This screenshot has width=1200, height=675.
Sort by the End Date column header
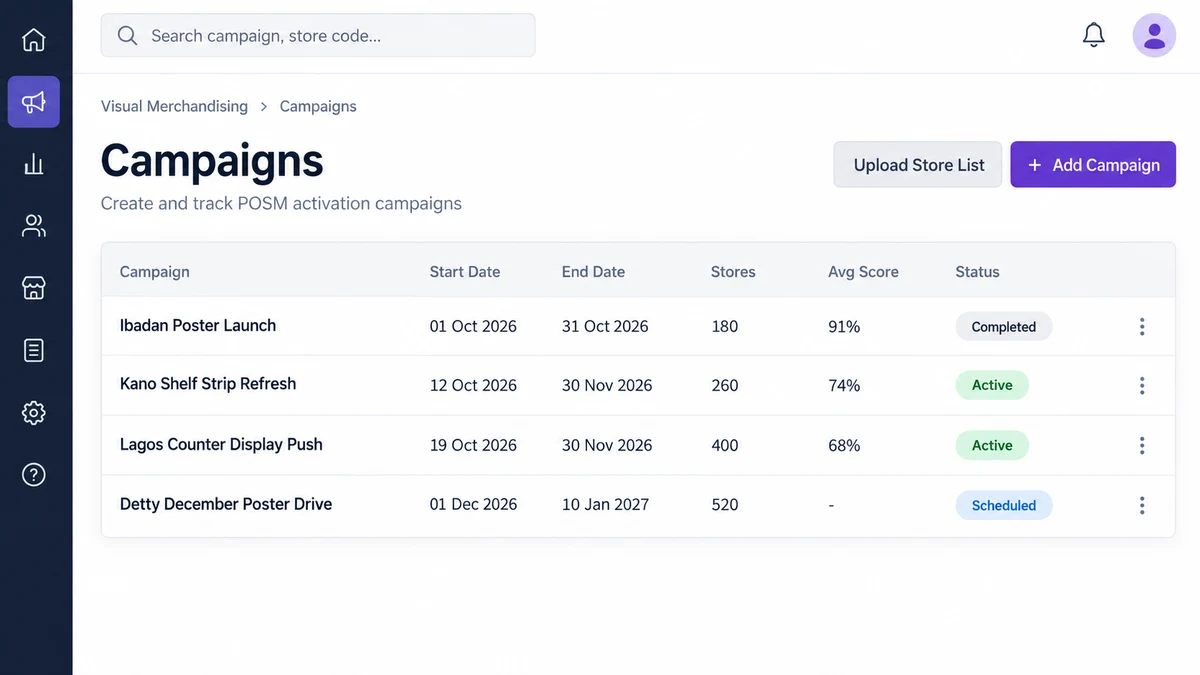pyautogui.click(x=593, y=271)
